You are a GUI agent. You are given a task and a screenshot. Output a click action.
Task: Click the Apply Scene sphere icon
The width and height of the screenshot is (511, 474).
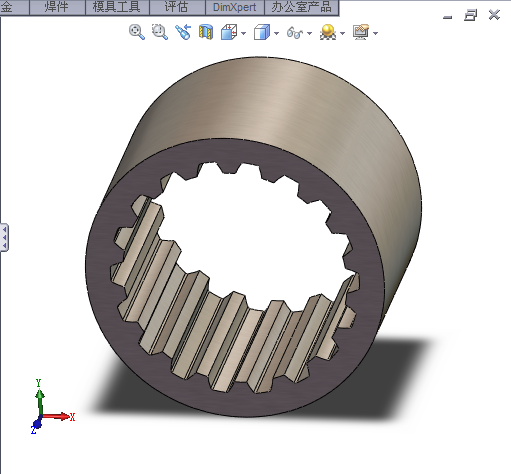[328, 32]
